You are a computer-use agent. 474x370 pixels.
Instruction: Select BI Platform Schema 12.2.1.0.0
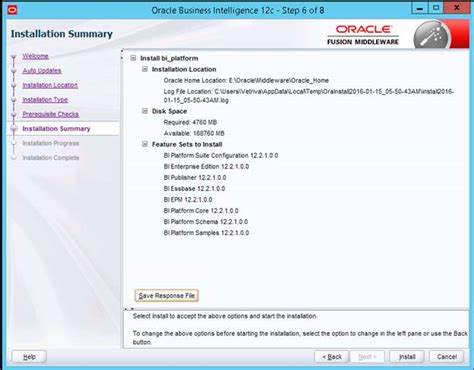(206, 222)
